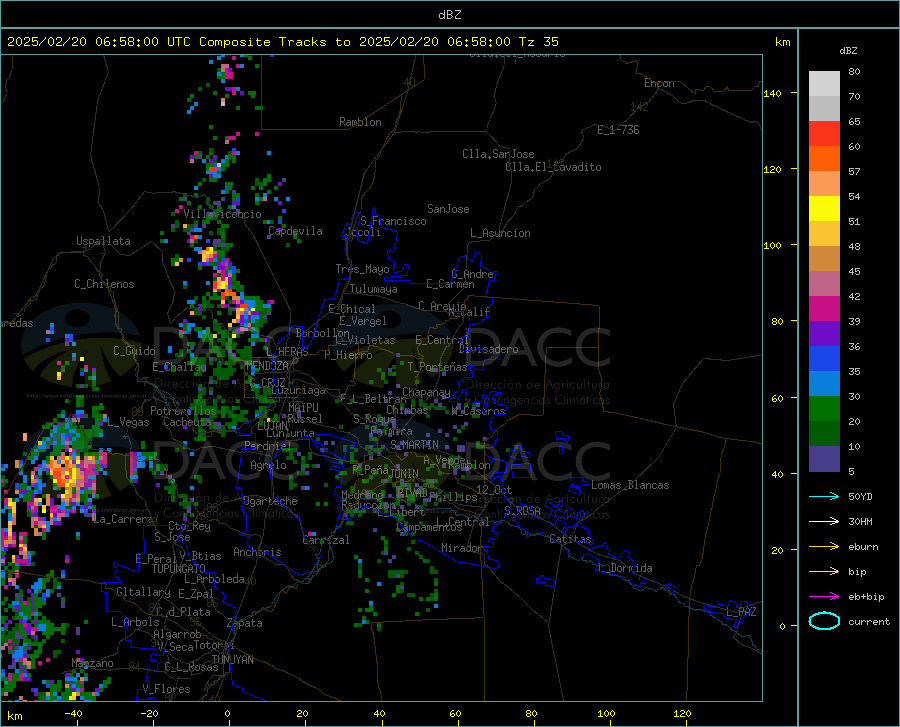The width and height of the screenshot is (900, 727).
Task: Click the UTC Composite Tracks timestamp header
Action: click(282, 42)
